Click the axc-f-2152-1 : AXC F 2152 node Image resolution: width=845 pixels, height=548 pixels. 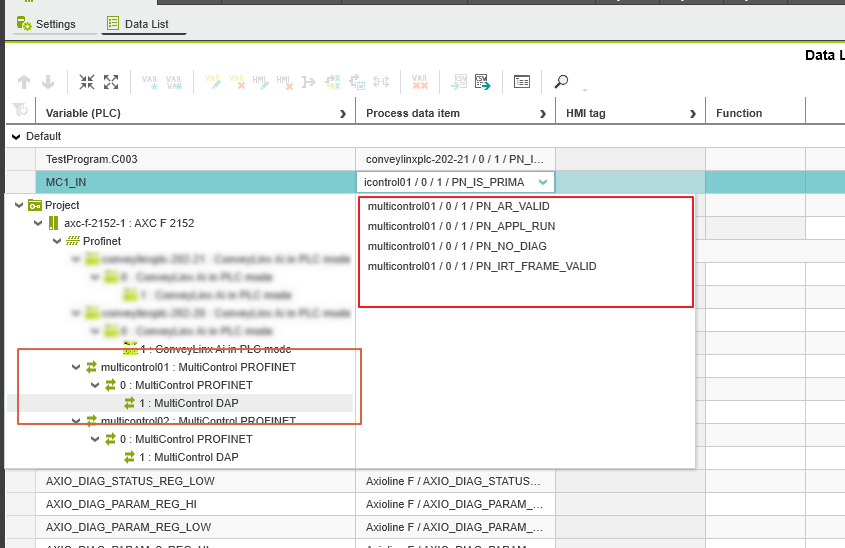(128, 223)
